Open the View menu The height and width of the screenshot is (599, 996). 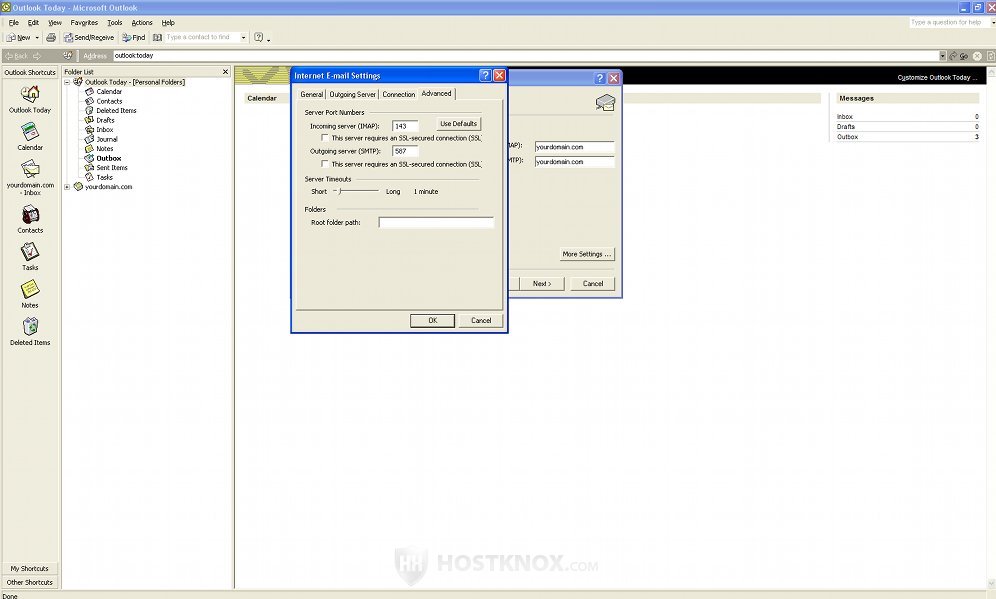point(55,22)
